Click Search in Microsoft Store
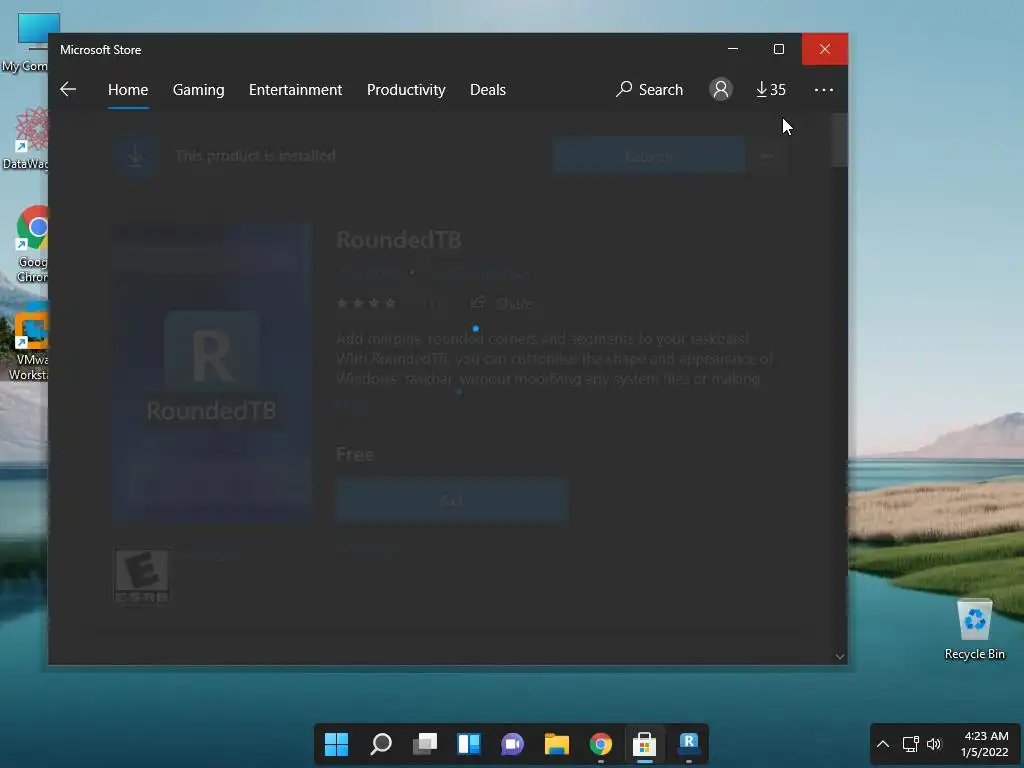 [649, 89]
